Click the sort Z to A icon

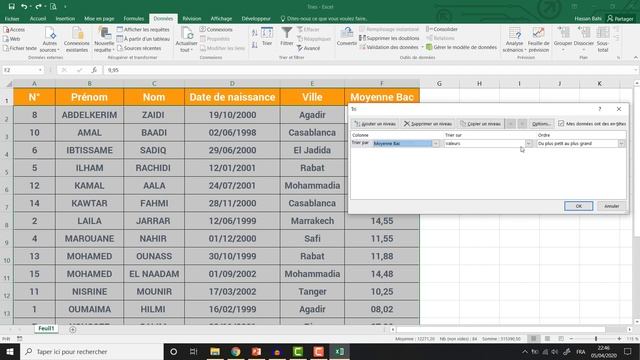(x=255, y=45)
